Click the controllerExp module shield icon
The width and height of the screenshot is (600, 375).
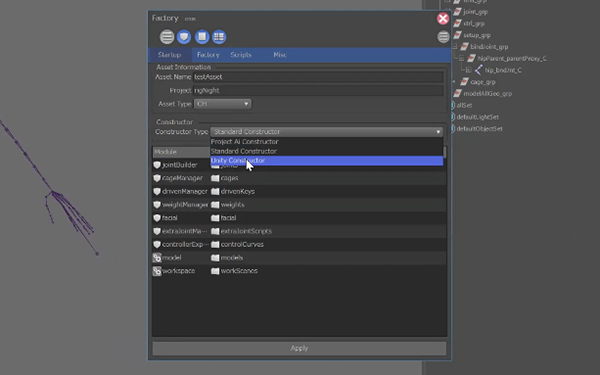(157, 244)
